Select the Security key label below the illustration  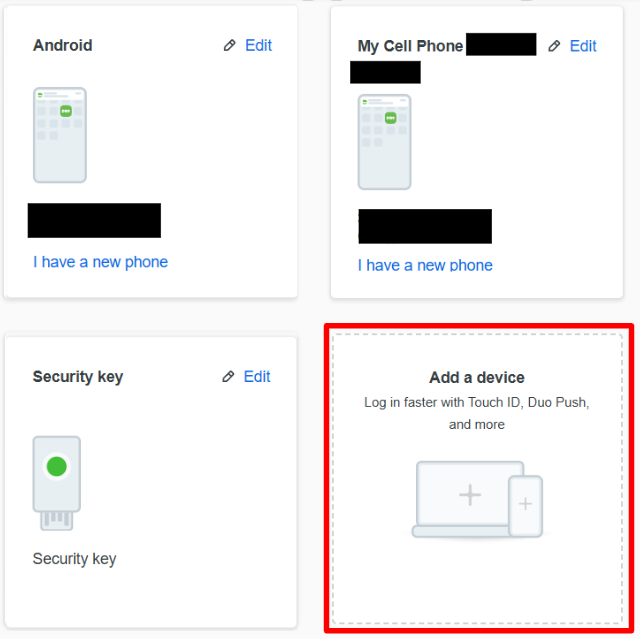[74, 559]
